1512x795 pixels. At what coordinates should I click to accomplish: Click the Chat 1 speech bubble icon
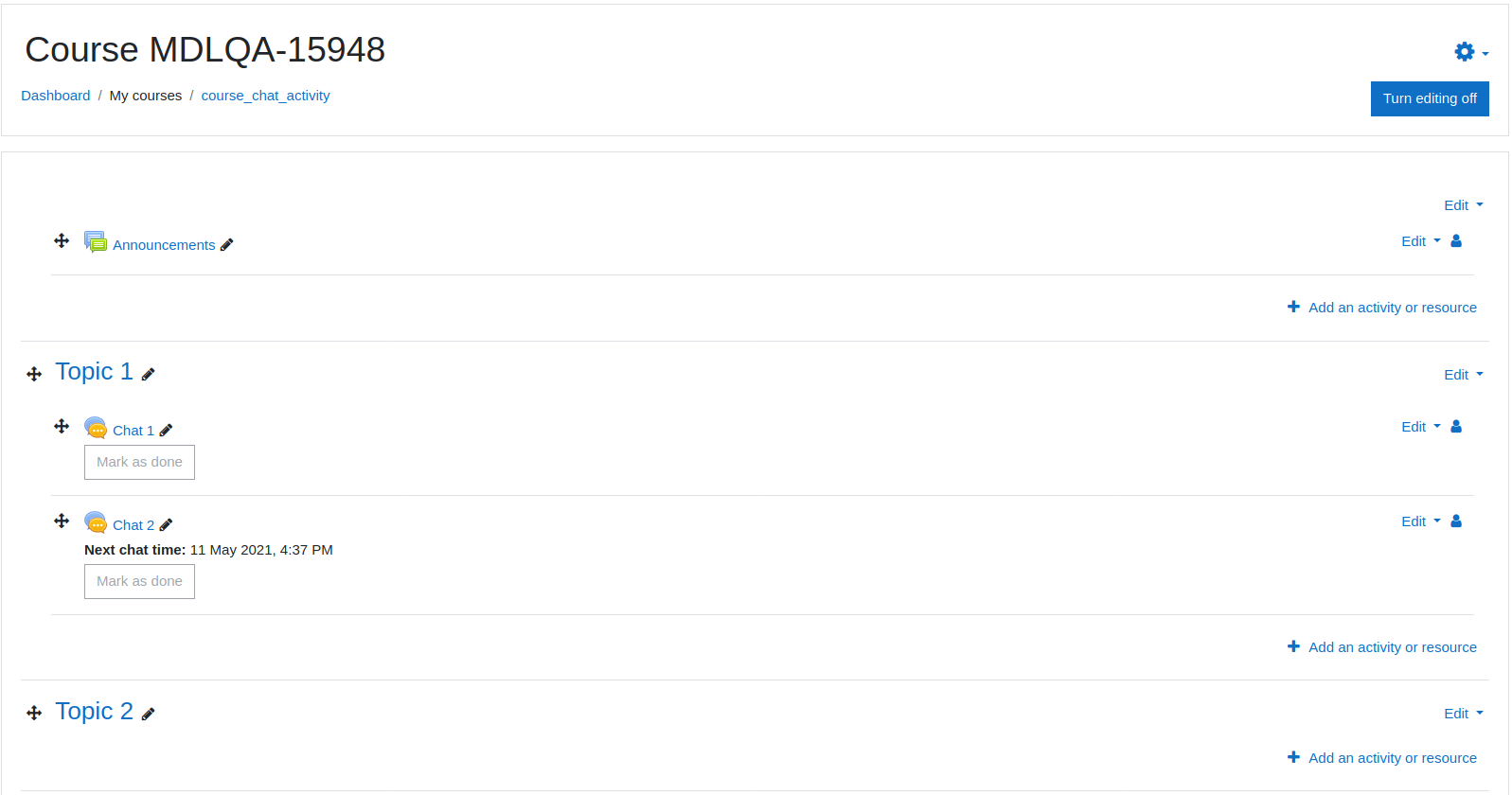point(96,428)
